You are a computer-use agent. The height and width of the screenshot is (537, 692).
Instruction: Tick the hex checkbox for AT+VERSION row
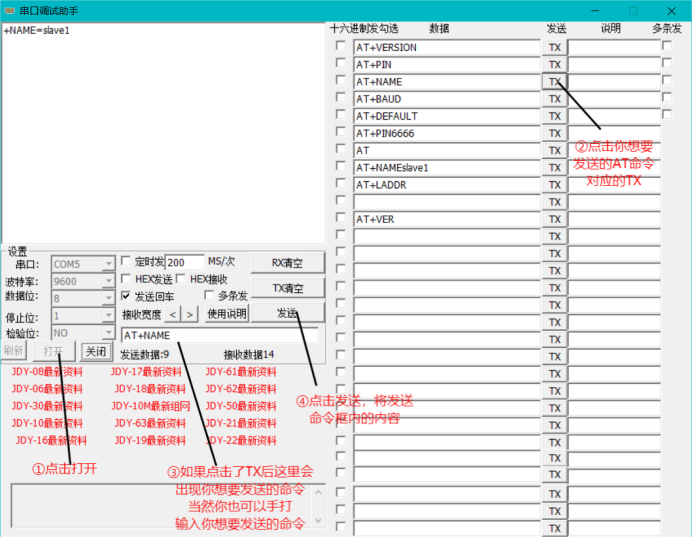[x=340, y=45]
